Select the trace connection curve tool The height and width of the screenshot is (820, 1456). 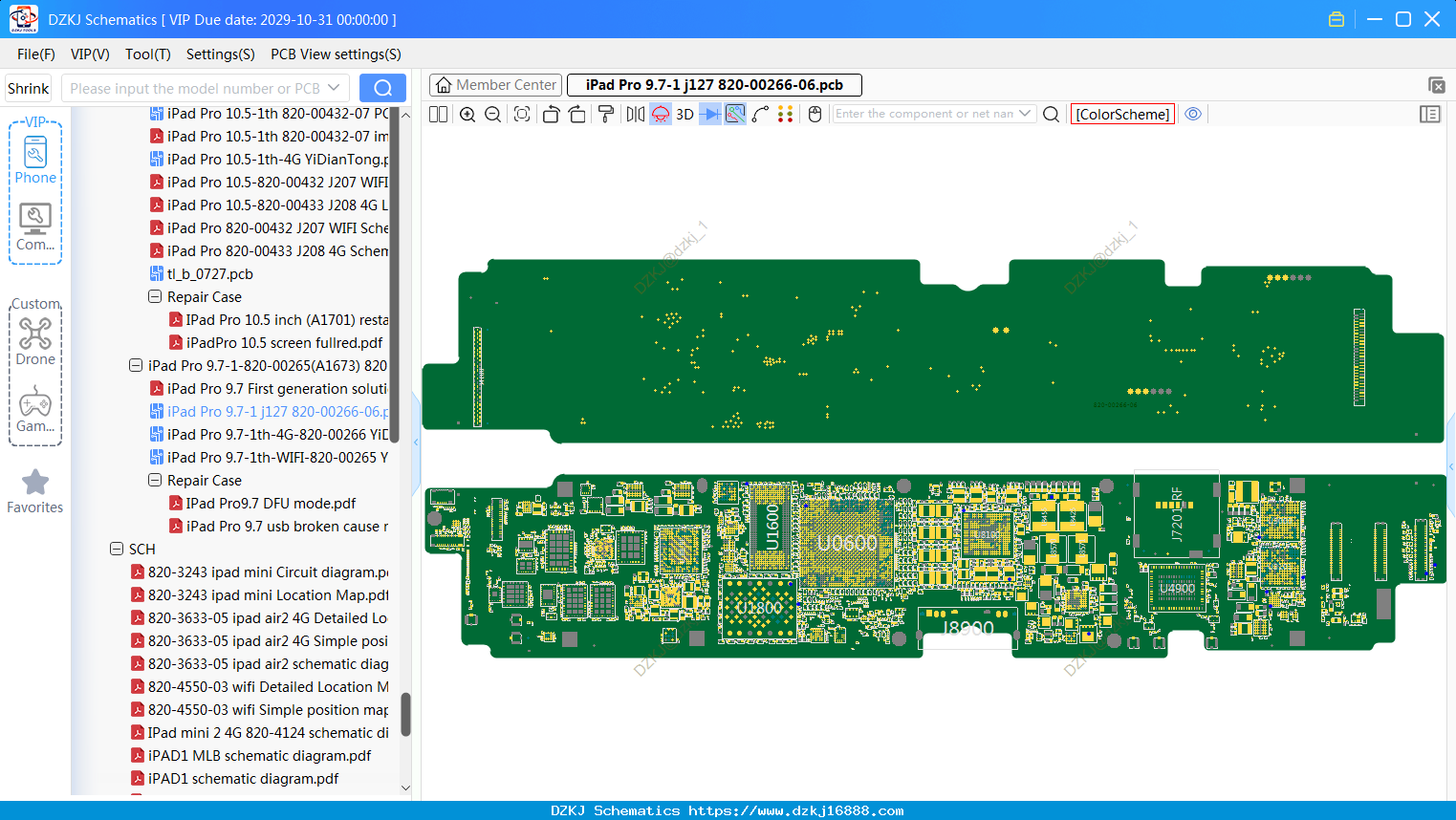pos(761,114)
